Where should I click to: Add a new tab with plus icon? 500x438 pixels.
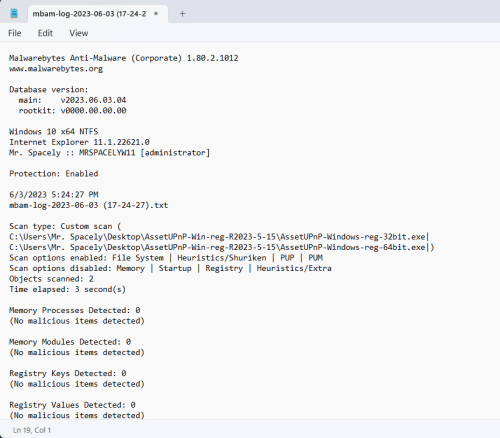click(x=182, y=14)
